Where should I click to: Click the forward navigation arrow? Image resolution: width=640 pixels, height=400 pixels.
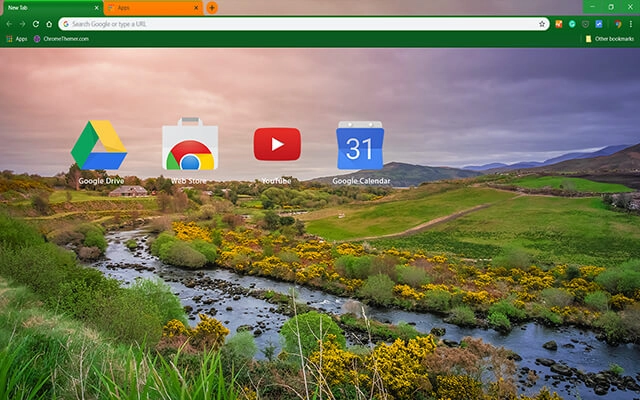22,24
